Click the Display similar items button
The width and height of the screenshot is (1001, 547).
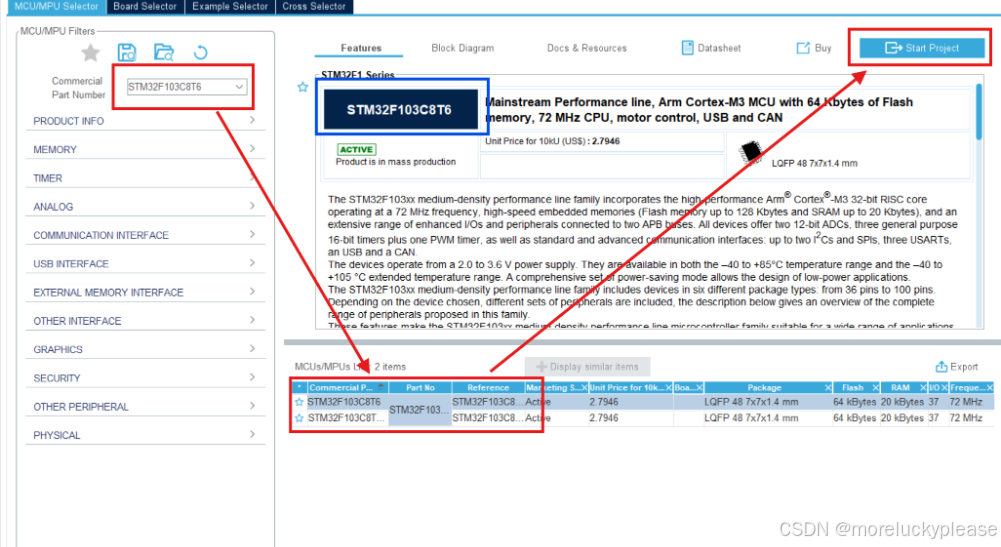click(x=587, y=366)
